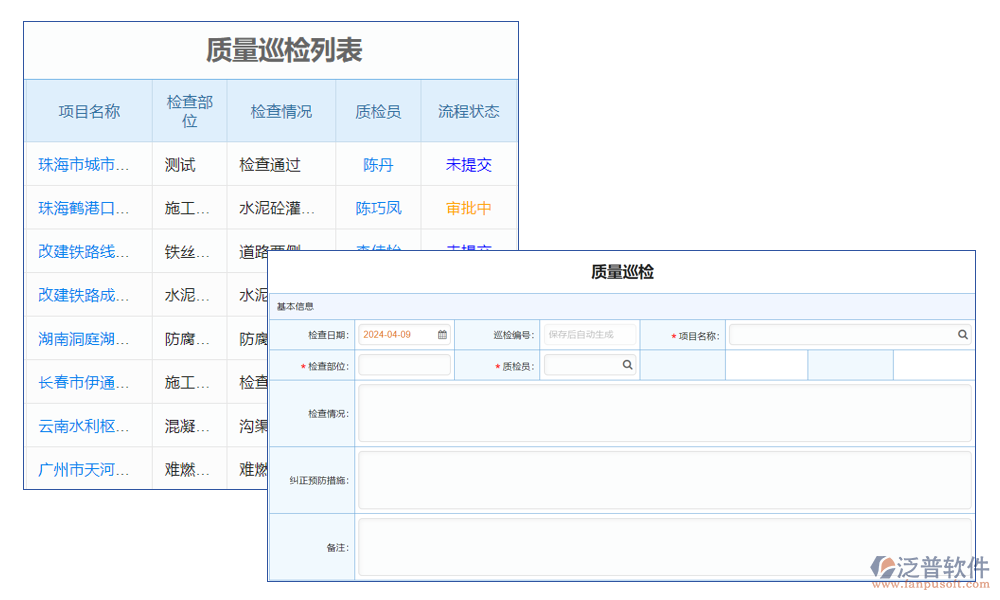The height and width of the screenshot is (600, 1000).
Task: Click the magnifier icon beside 质检员
Action: point(629,365)
